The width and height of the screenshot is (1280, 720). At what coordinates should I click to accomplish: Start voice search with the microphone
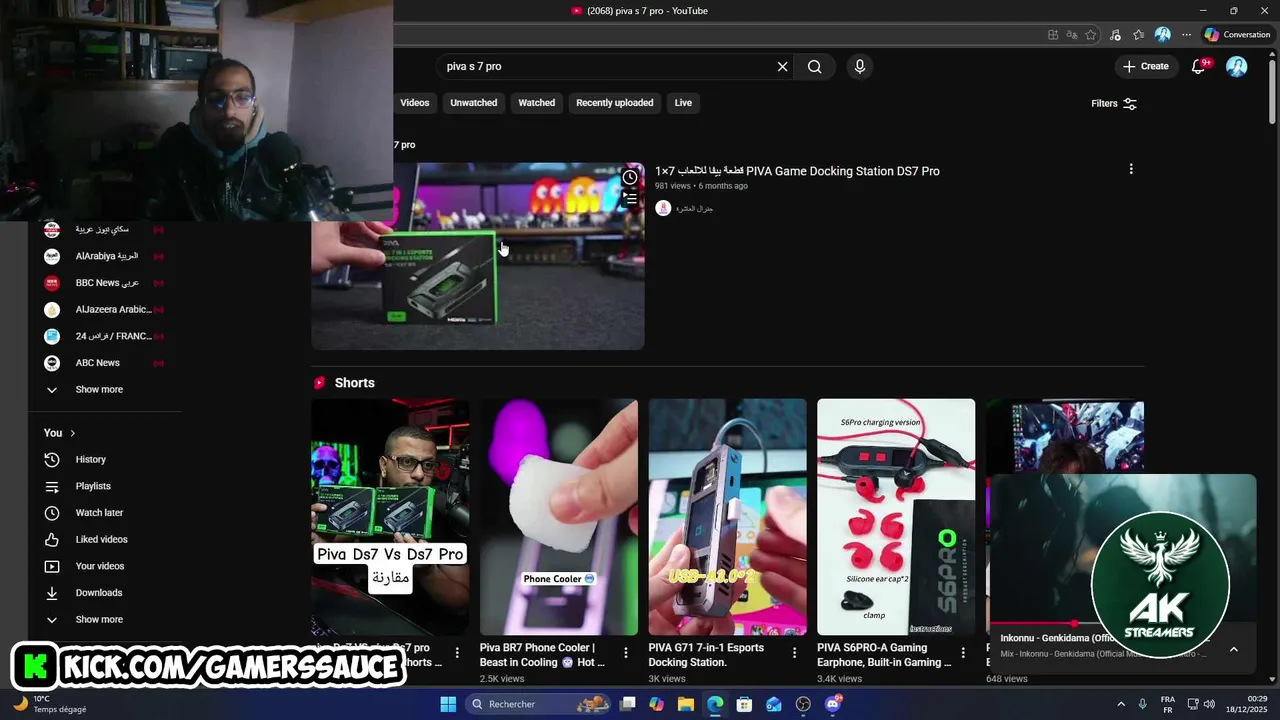point(859,67)
